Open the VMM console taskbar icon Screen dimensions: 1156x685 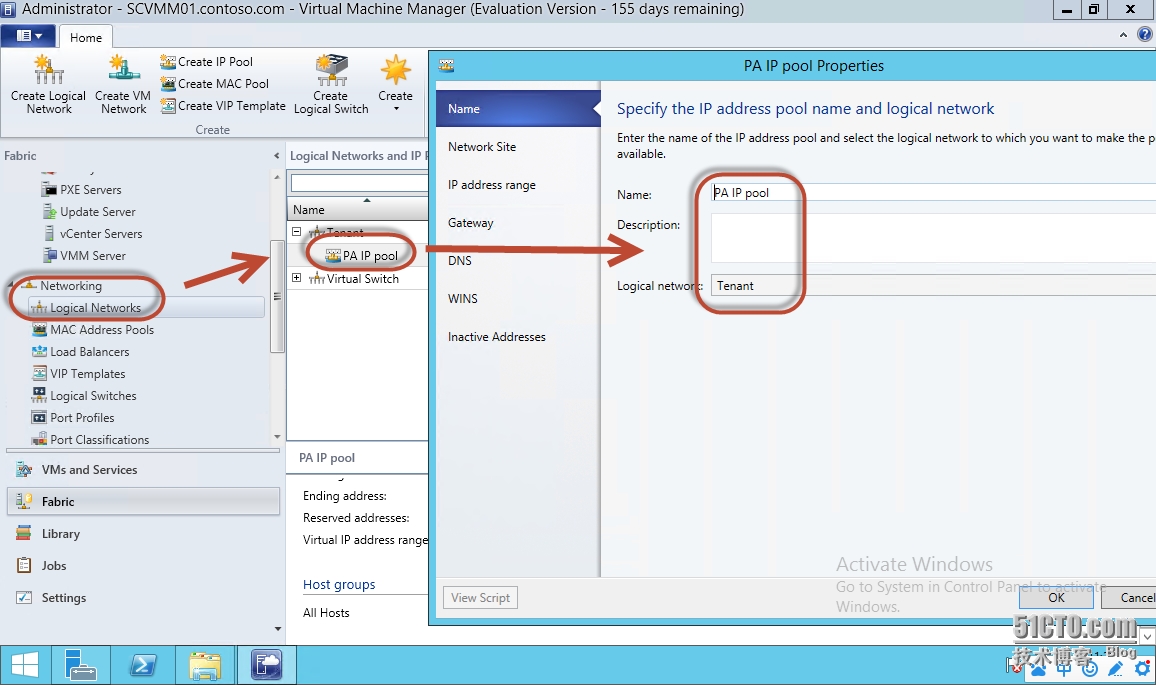267,665
